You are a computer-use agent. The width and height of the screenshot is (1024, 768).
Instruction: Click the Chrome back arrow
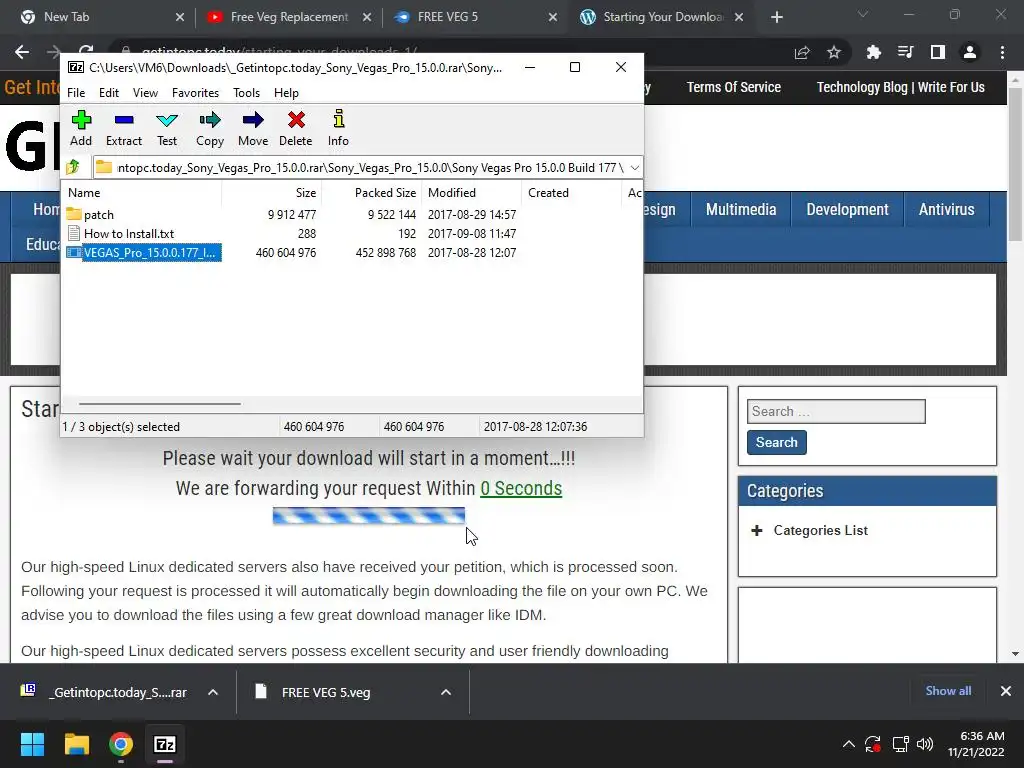click(22, 52)
